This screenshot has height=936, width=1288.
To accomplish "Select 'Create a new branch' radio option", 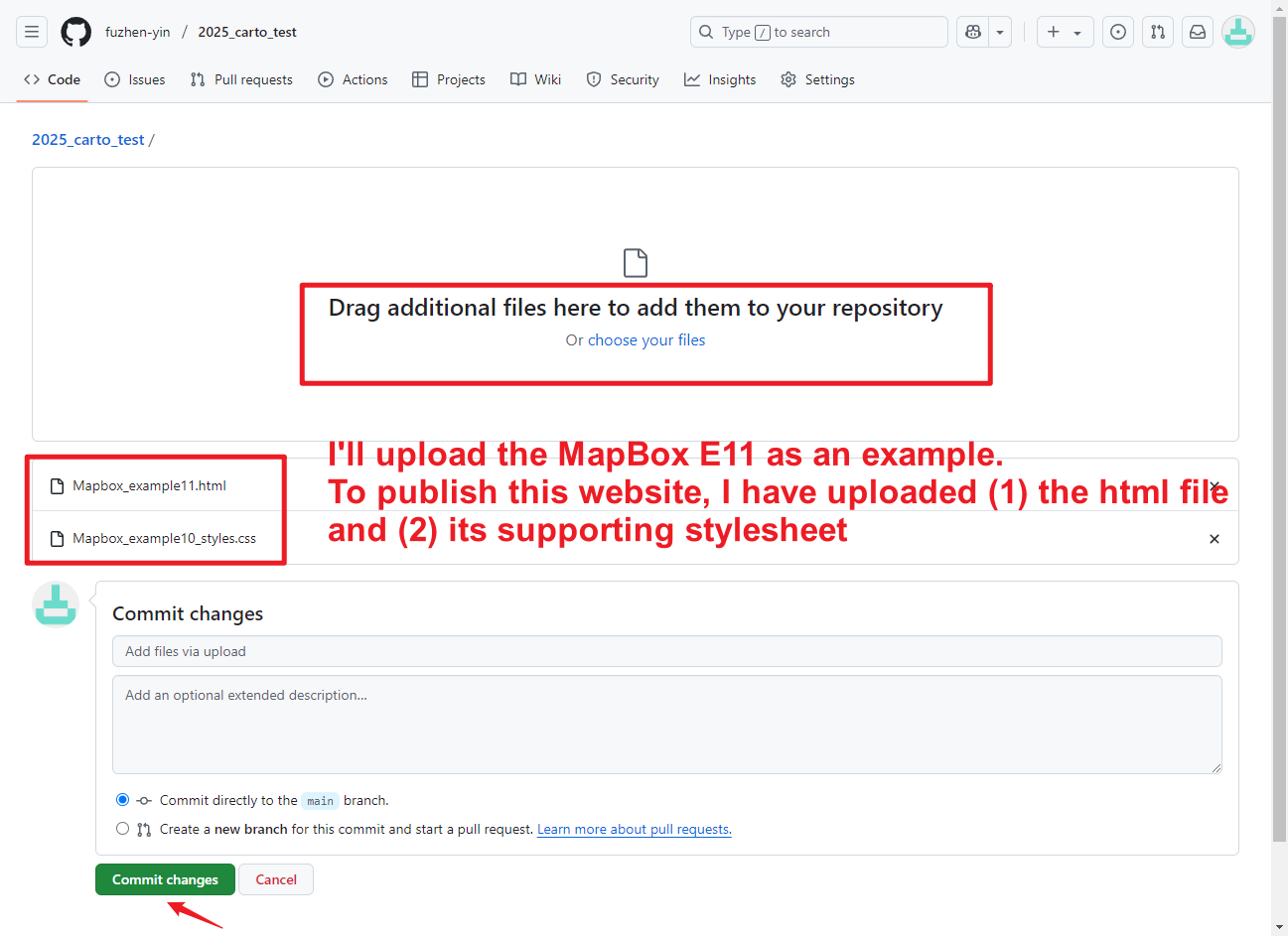I will [122, 828].
